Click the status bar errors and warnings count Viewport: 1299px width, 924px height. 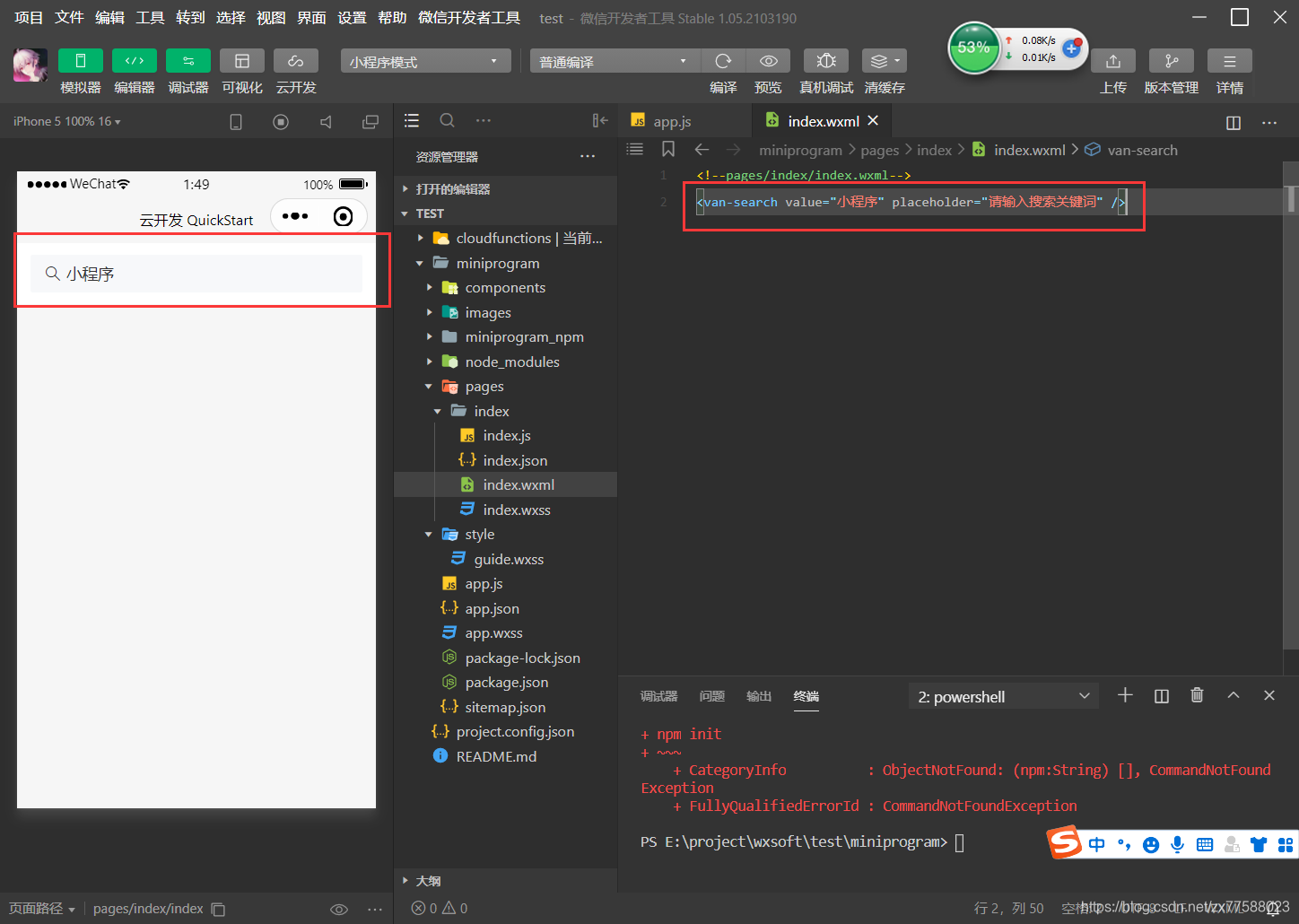(x=440, y=908)
